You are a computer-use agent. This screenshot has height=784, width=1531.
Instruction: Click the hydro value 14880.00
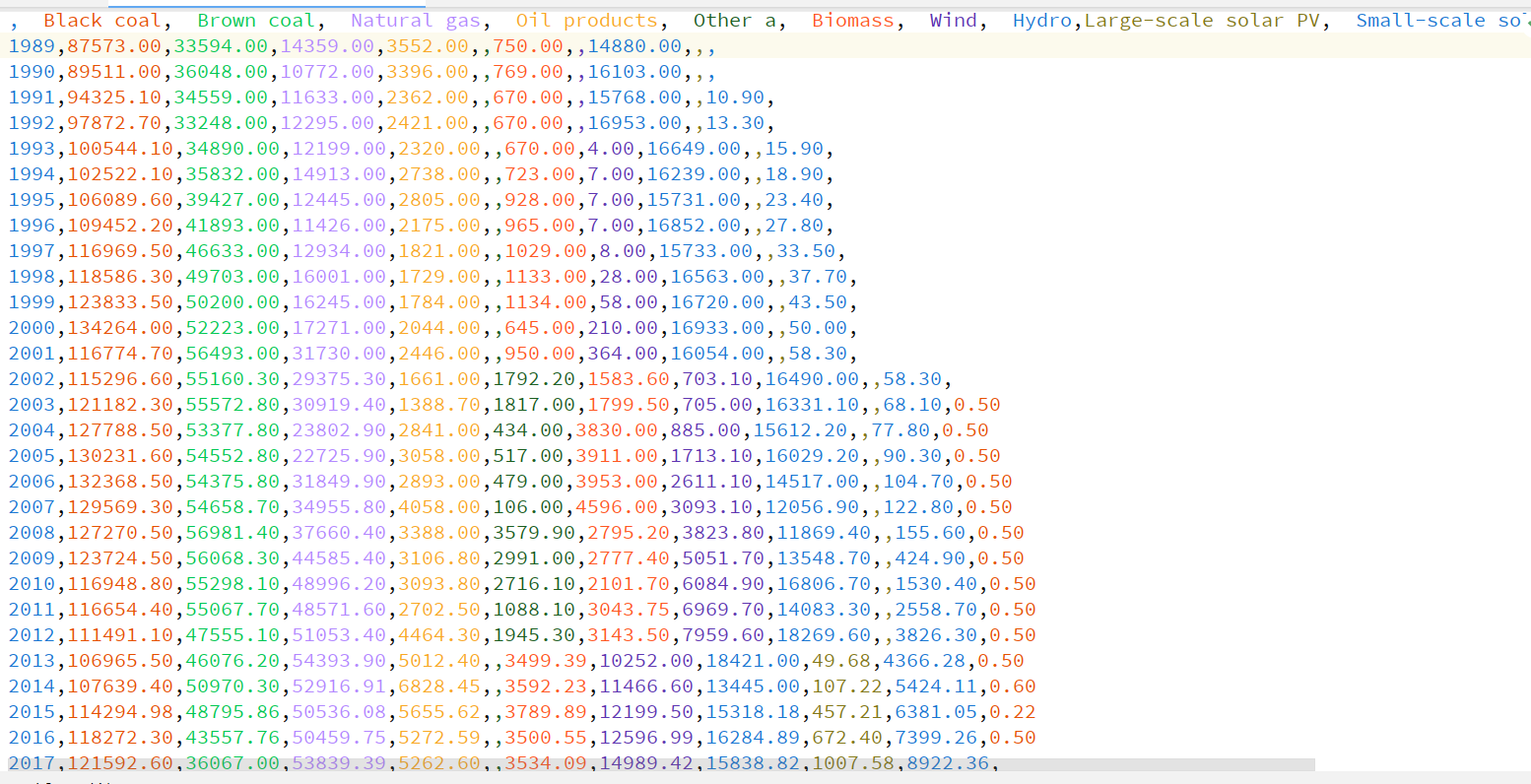(634, 46)
